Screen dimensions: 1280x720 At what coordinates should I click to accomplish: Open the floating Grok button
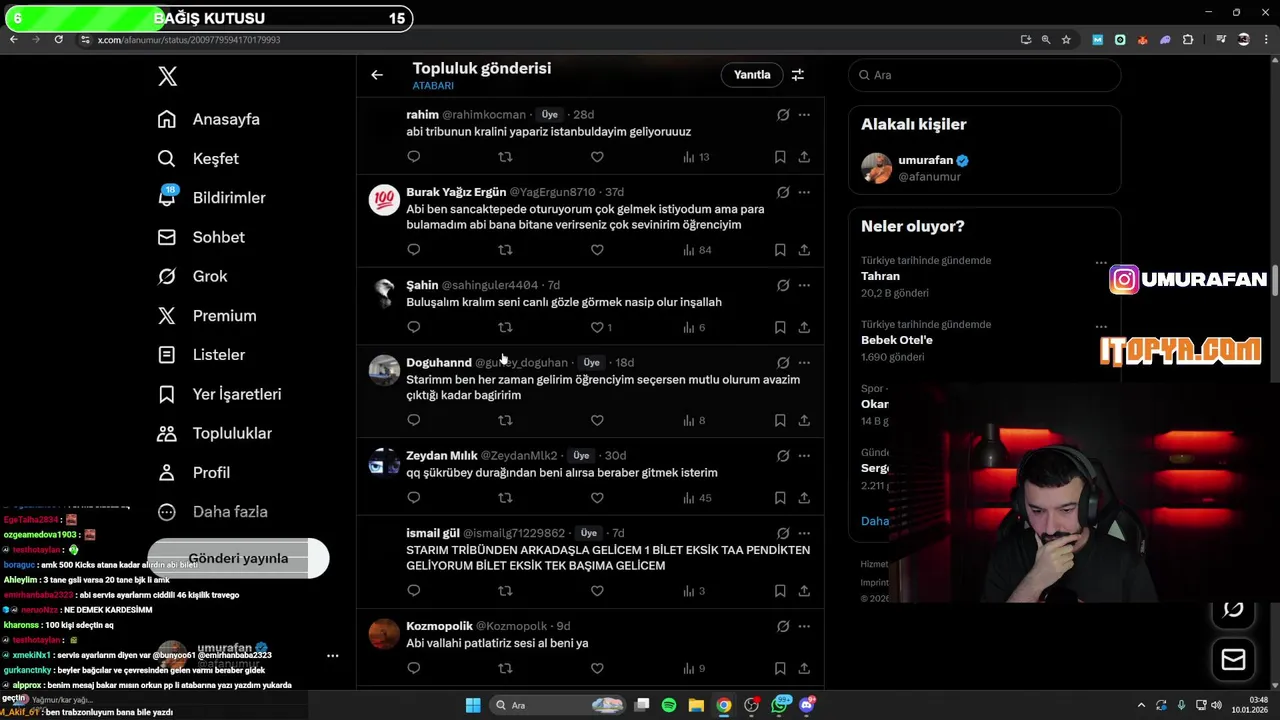[x=1233, y=609]
